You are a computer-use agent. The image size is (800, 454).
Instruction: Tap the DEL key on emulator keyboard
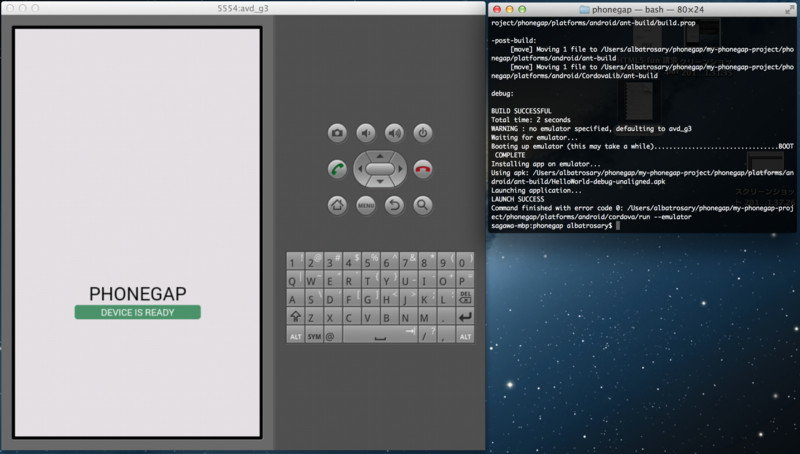pos(465,298)
